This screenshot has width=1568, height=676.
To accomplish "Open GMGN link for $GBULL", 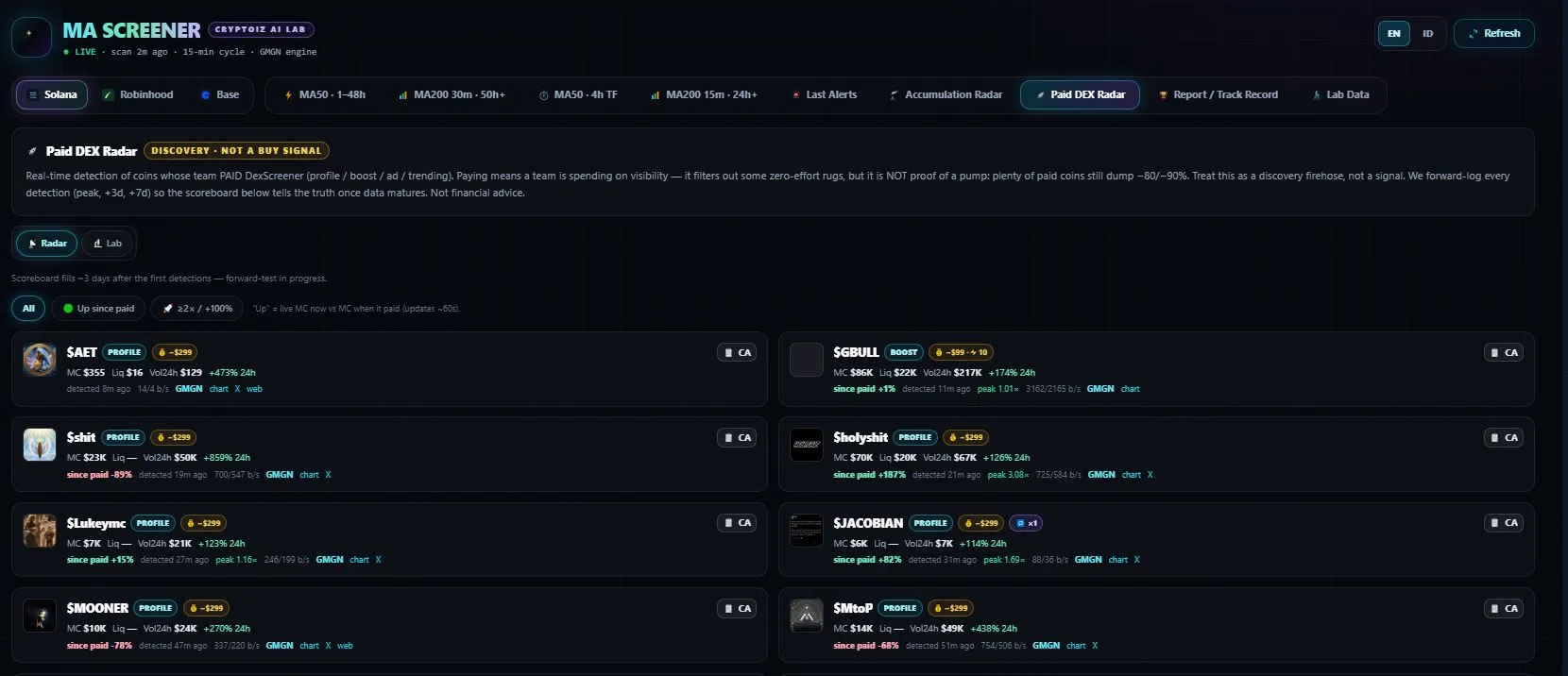I will point(1100,389).
